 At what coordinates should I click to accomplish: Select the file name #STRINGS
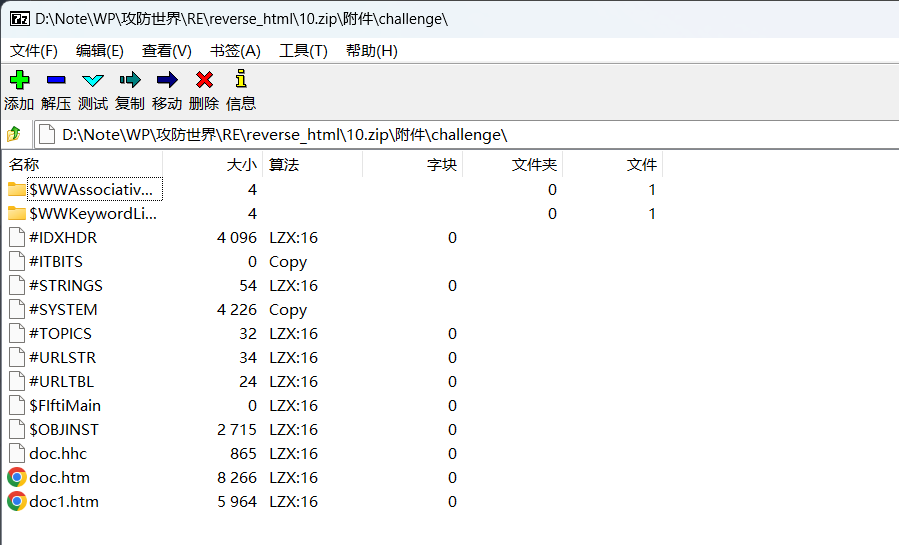66,285
